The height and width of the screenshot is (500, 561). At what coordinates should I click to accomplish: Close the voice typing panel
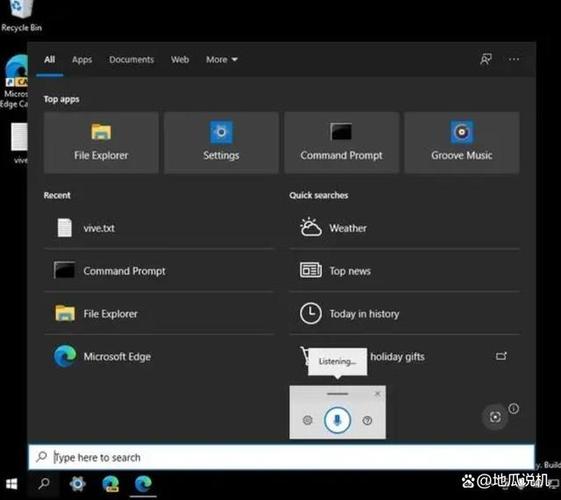[x=377, y=393]
